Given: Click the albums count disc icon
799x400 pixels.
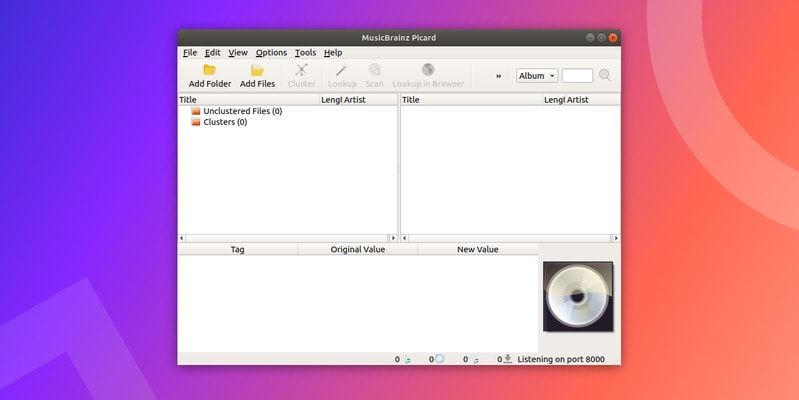Looking at the screenshot, I should coord(440,359).
